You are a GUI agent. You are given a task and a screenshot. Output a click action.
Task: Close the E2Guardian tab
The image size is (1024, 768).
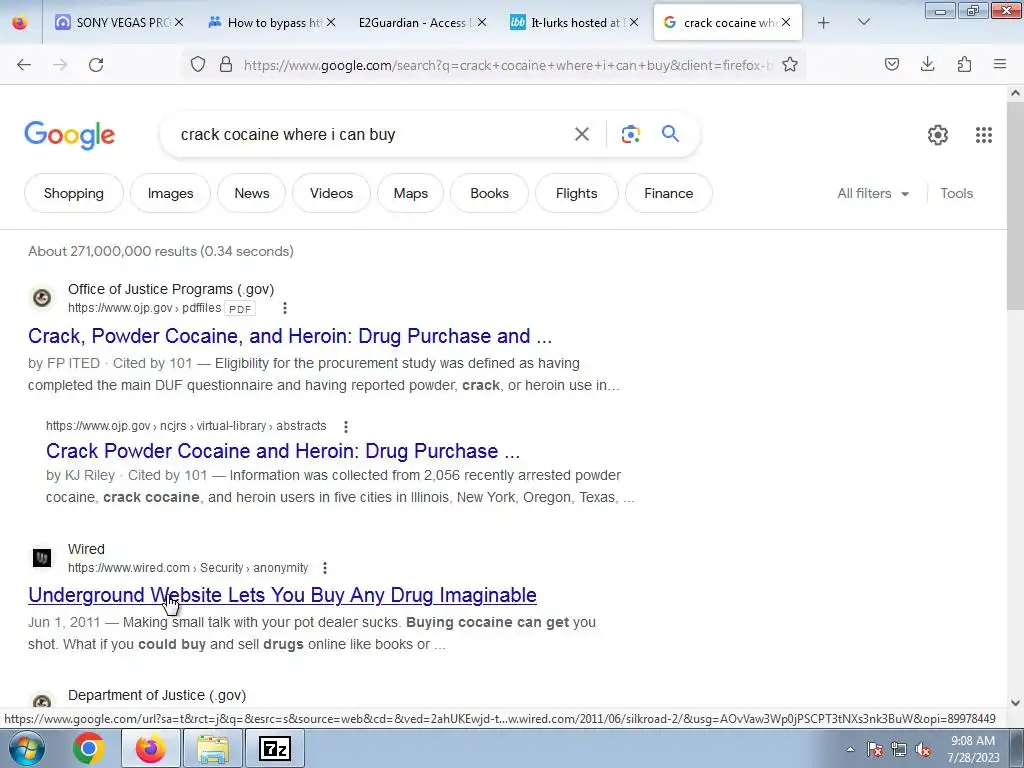tap(481, 23)
